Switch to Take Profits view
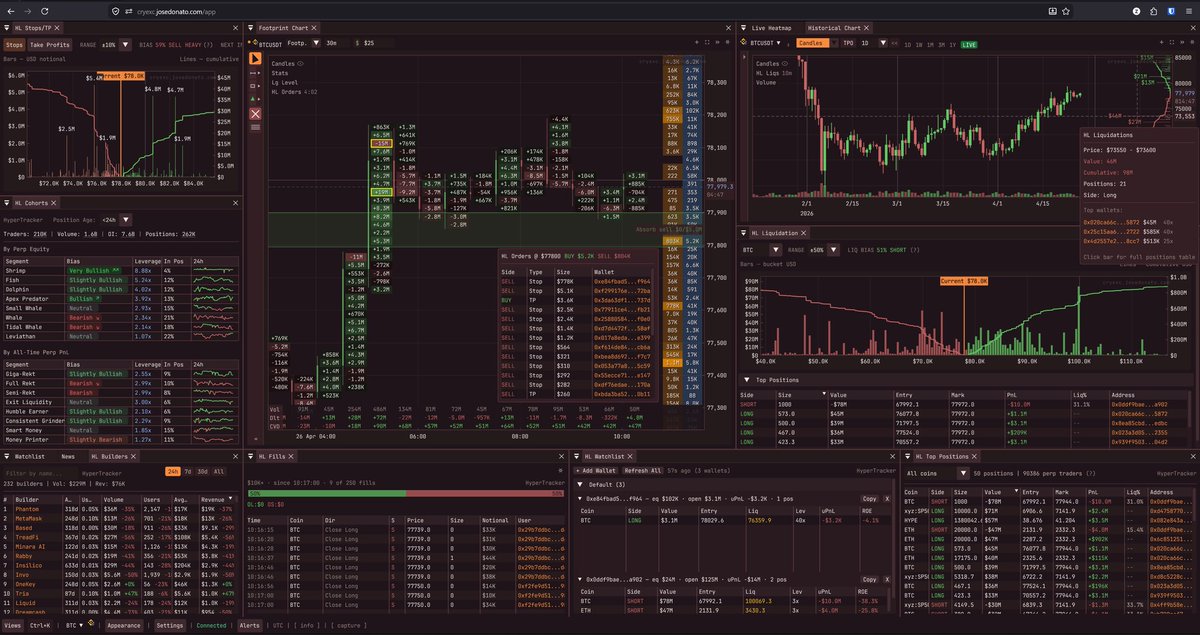1200x635 pixels. click(x=50, y=45)
